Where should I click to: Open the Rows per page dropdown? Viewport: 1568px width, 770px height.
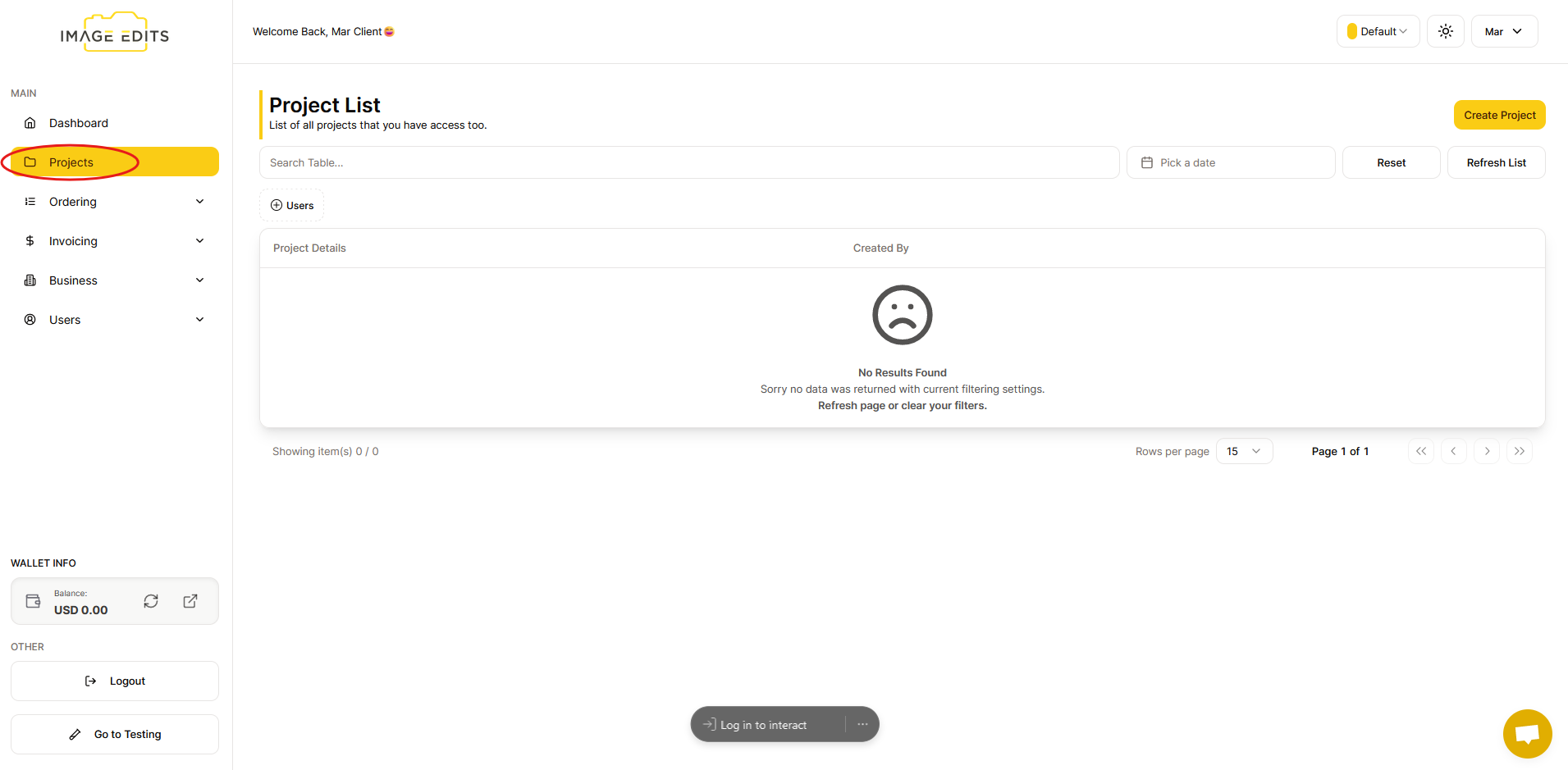1244,451
